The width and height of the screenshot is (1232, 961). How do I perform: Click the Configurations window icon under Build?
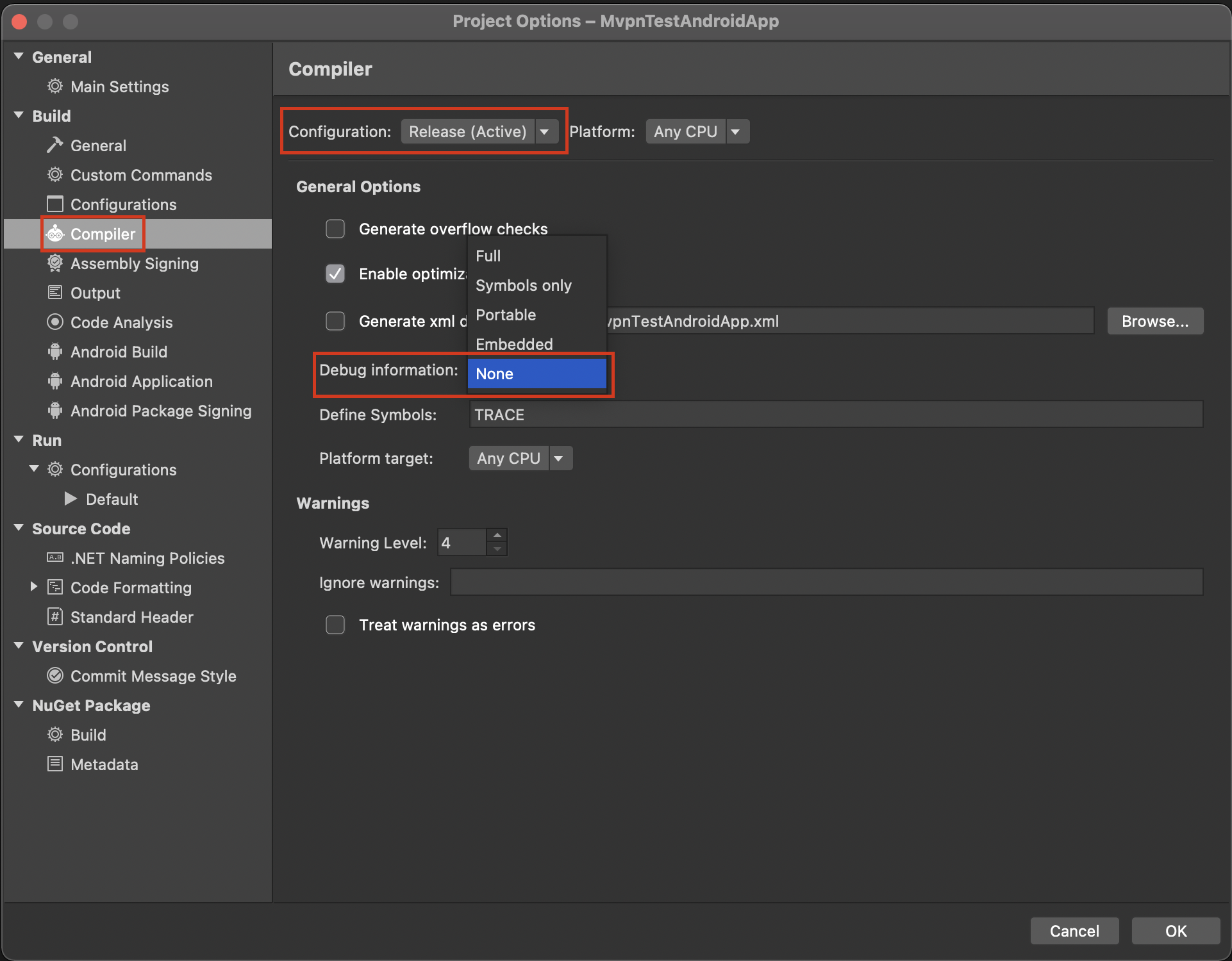[x=55, y=204]
